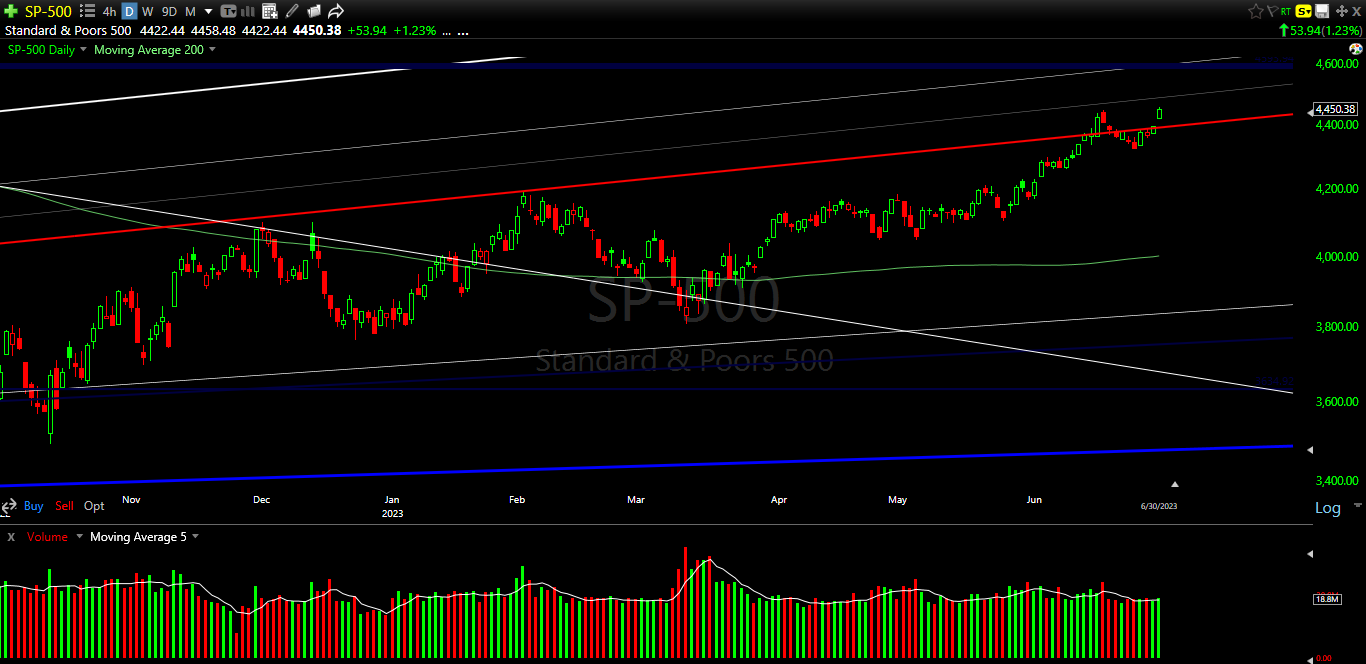Click the 4,600.00 price axis label
Screen dimensions: 1366x664
[1337, 64]
